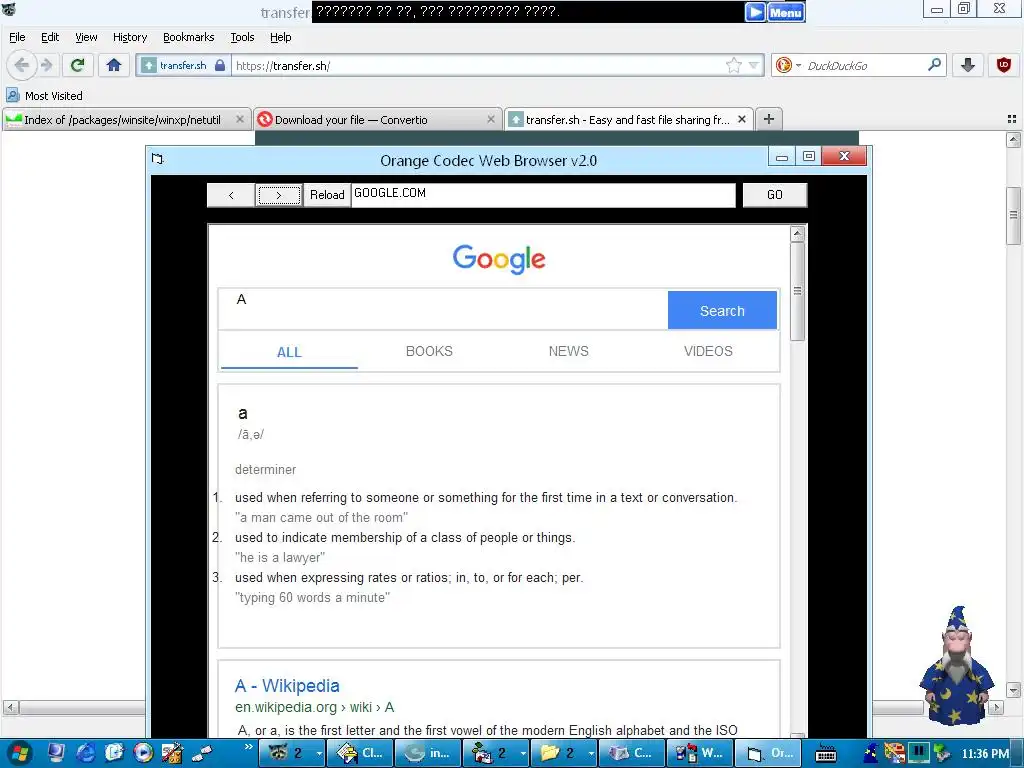Switch to Or... Orange Codec taskbar button

click(x=769, y=754)
